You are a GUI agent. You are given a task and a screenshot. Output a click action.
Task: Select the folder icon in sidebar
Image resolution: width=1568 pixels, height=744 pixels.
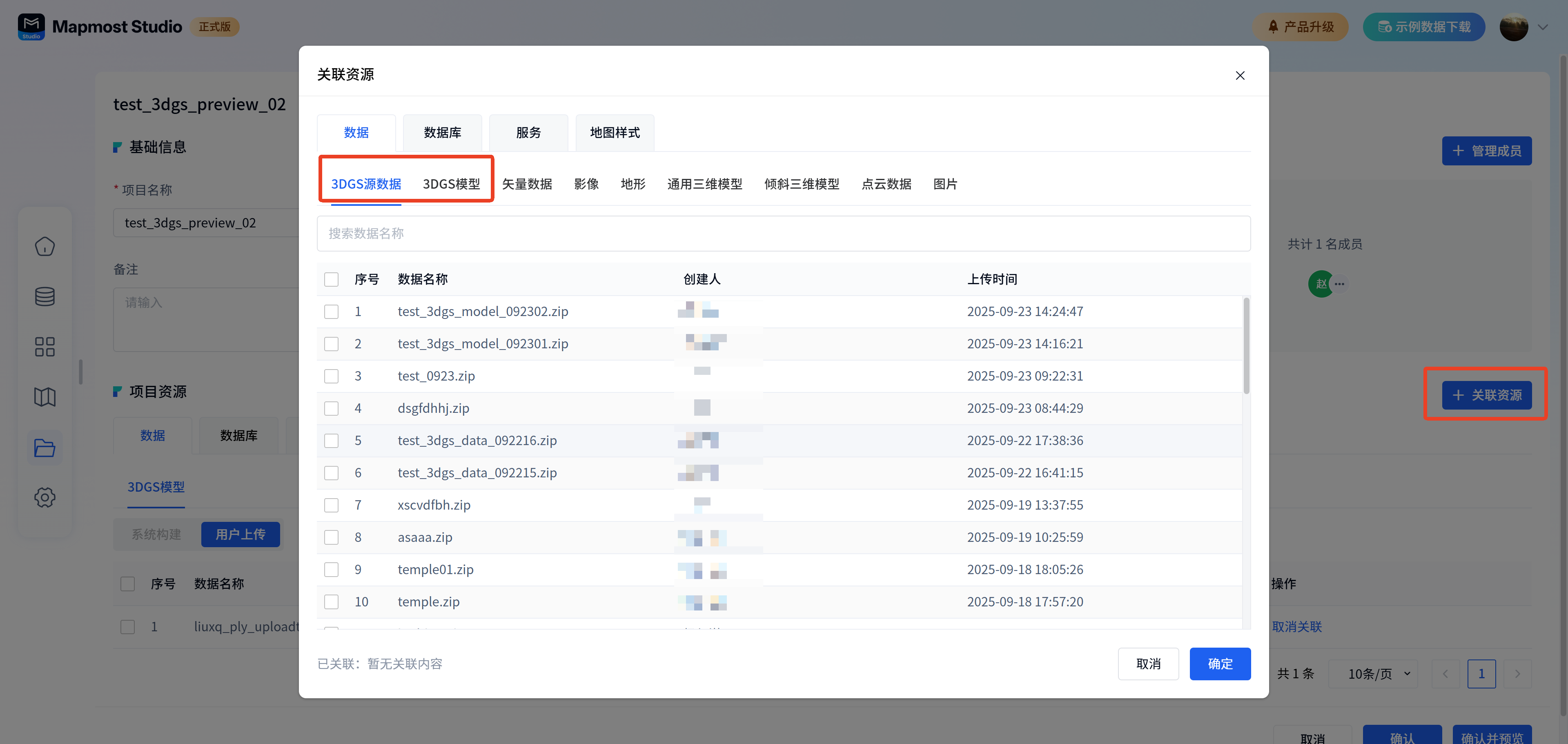coord(45,448)
